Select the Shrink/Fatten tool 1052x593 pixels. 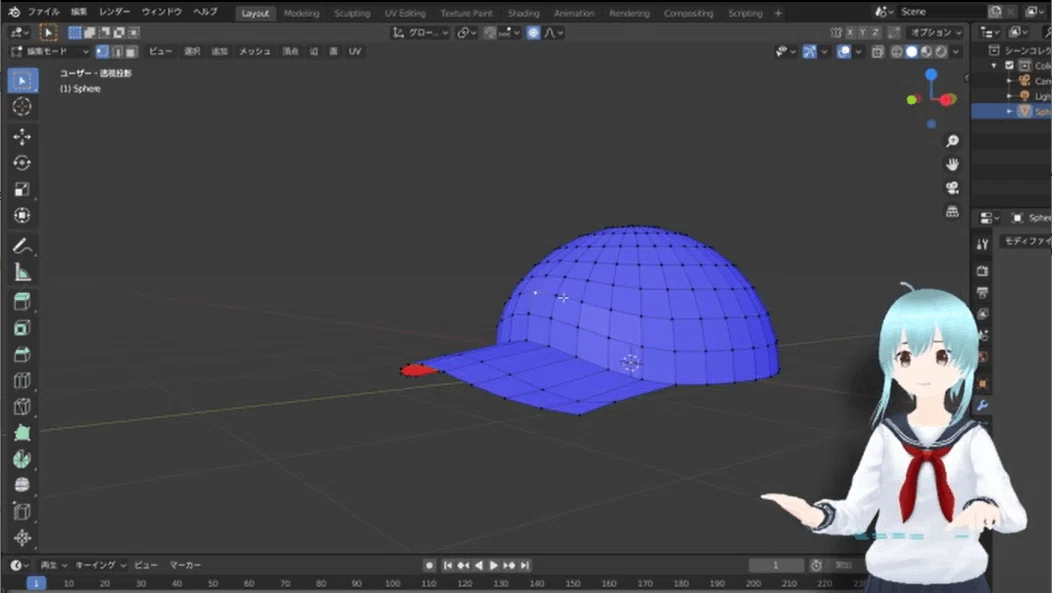click(x=22, y=537)
